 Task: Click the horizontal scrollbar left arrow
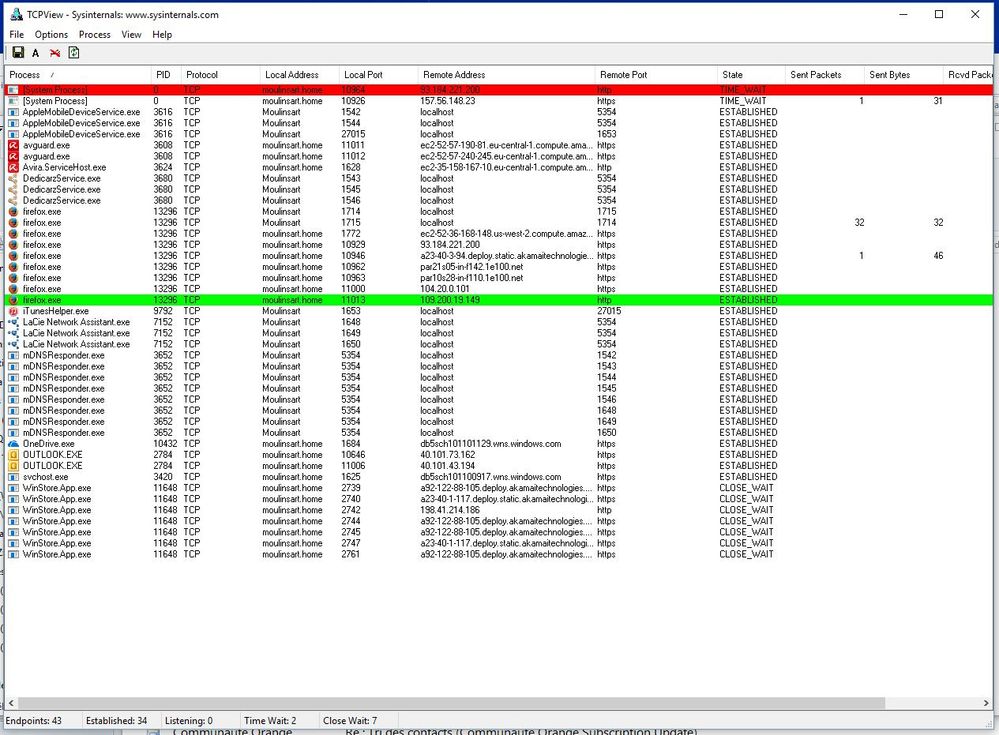(x=11, y=703)
